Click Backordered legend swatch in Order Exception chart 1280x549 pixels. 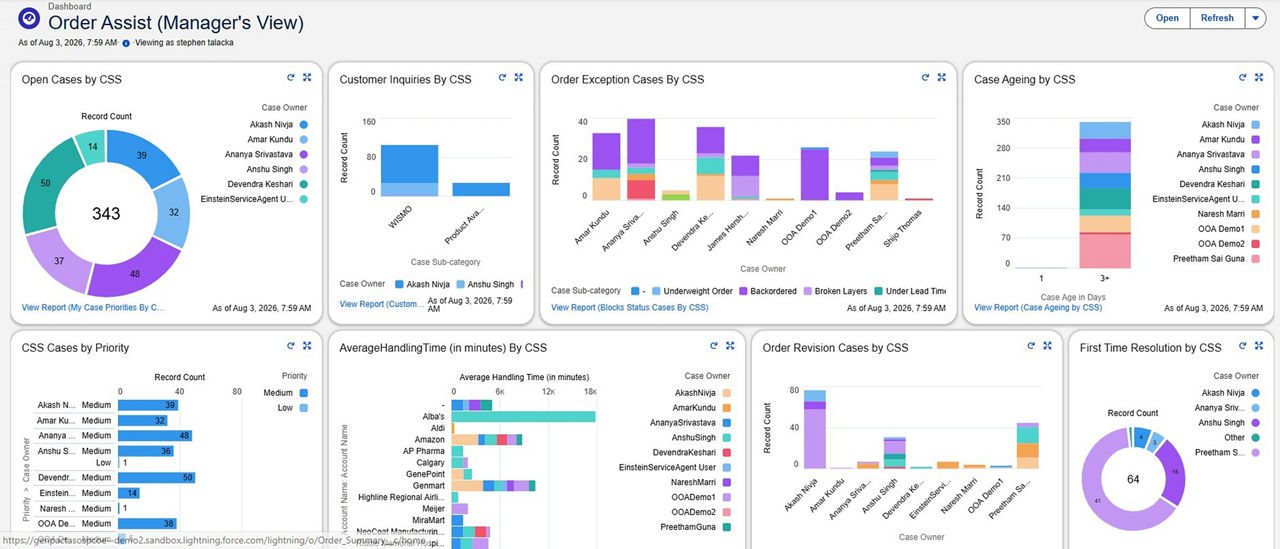click(743, 291)
